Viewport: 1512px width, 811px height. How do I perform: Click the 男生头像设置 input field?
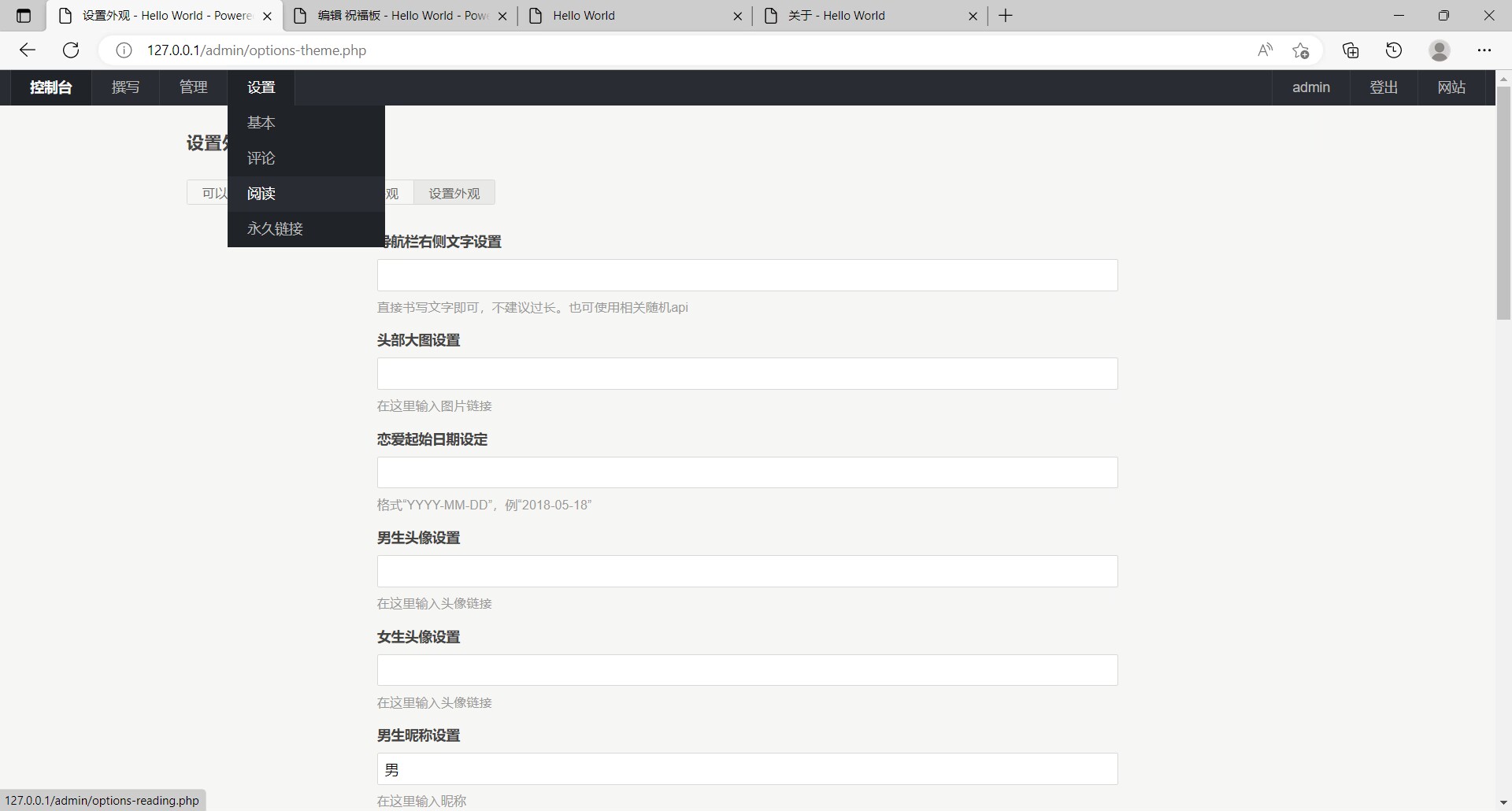click(x=747, y=572)
